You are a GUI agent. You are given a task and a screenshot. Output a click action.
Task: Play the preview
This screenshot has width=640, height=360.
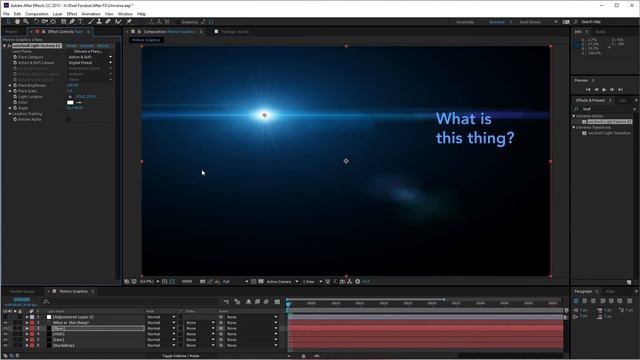pos(604,89)
